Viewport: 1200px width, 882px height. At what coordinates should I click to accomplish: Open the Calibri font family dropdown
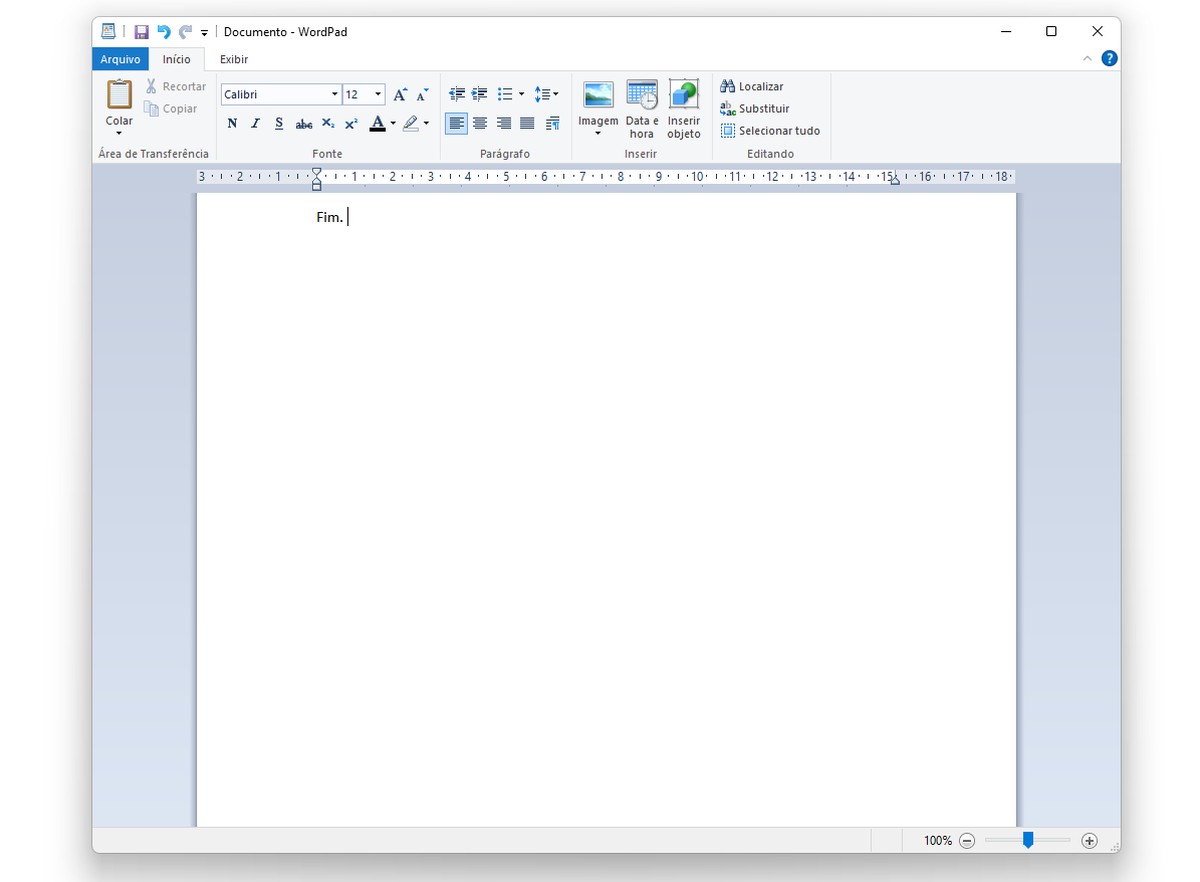pos(334,93)
